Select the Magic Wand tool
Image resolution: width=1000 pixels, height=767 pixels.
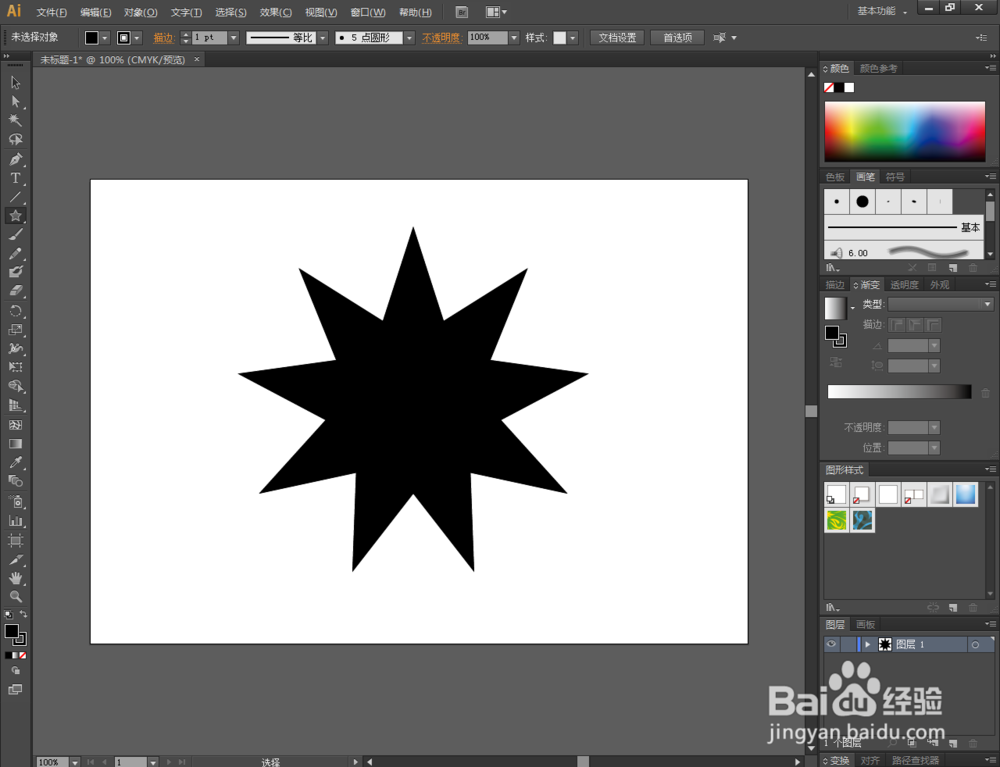point(15,121)
